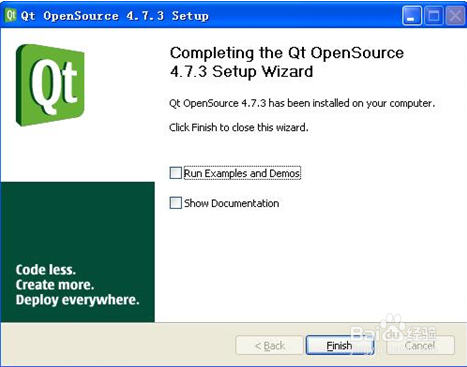Click the Qt icon in the title bar
The width and height of the screenshot is (467, 367).
(11, 15)
